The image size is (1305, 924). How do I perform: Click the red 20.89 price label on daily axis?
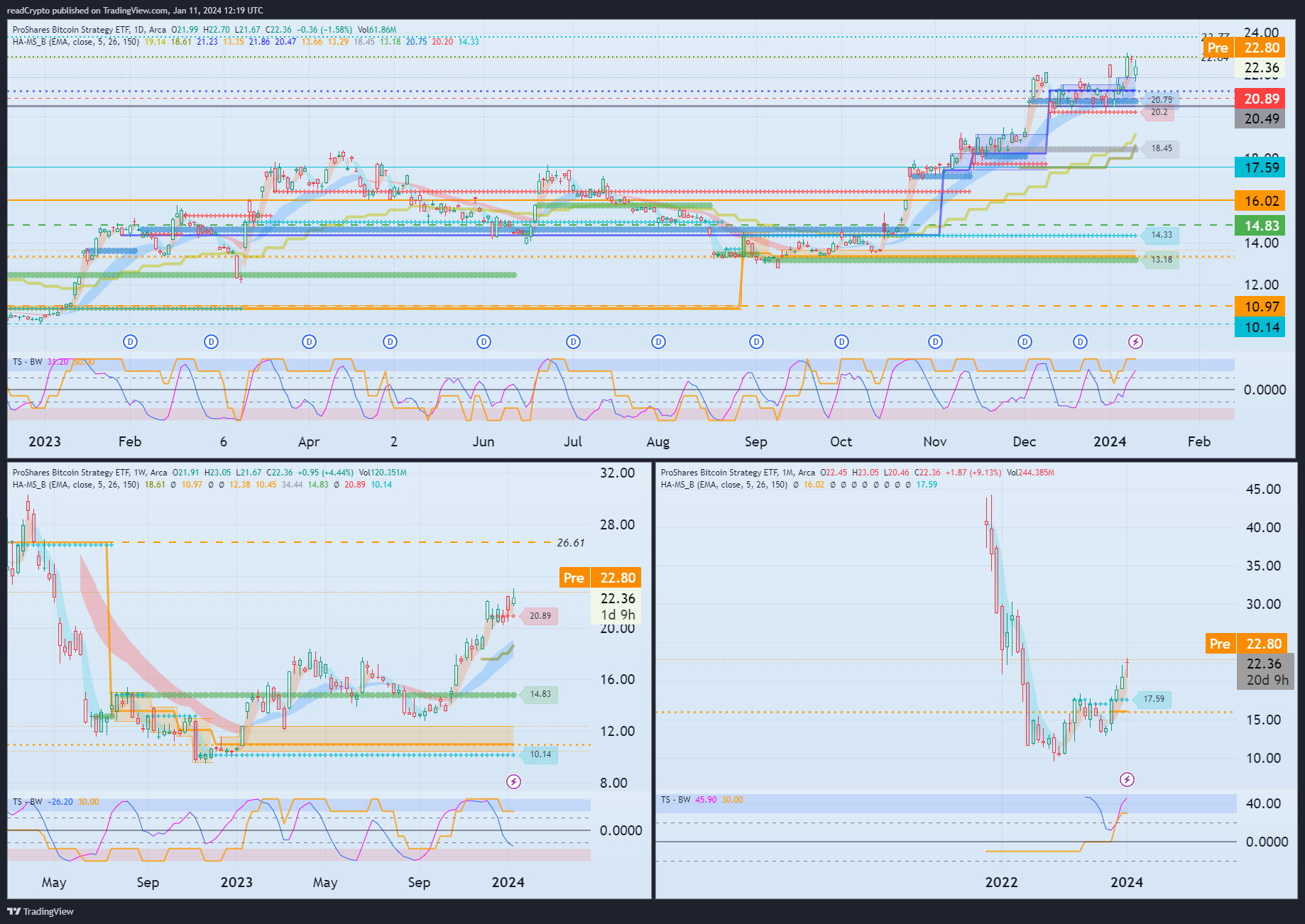click(x=1261, y=99)
